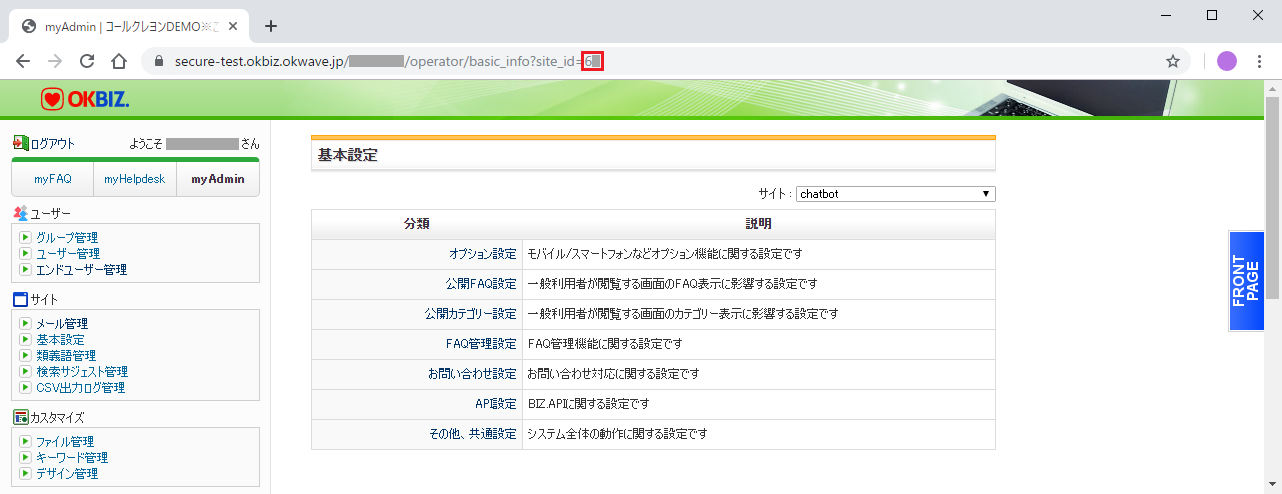
Task: Open グループ管理 link
Action: [x=67, y=238]
